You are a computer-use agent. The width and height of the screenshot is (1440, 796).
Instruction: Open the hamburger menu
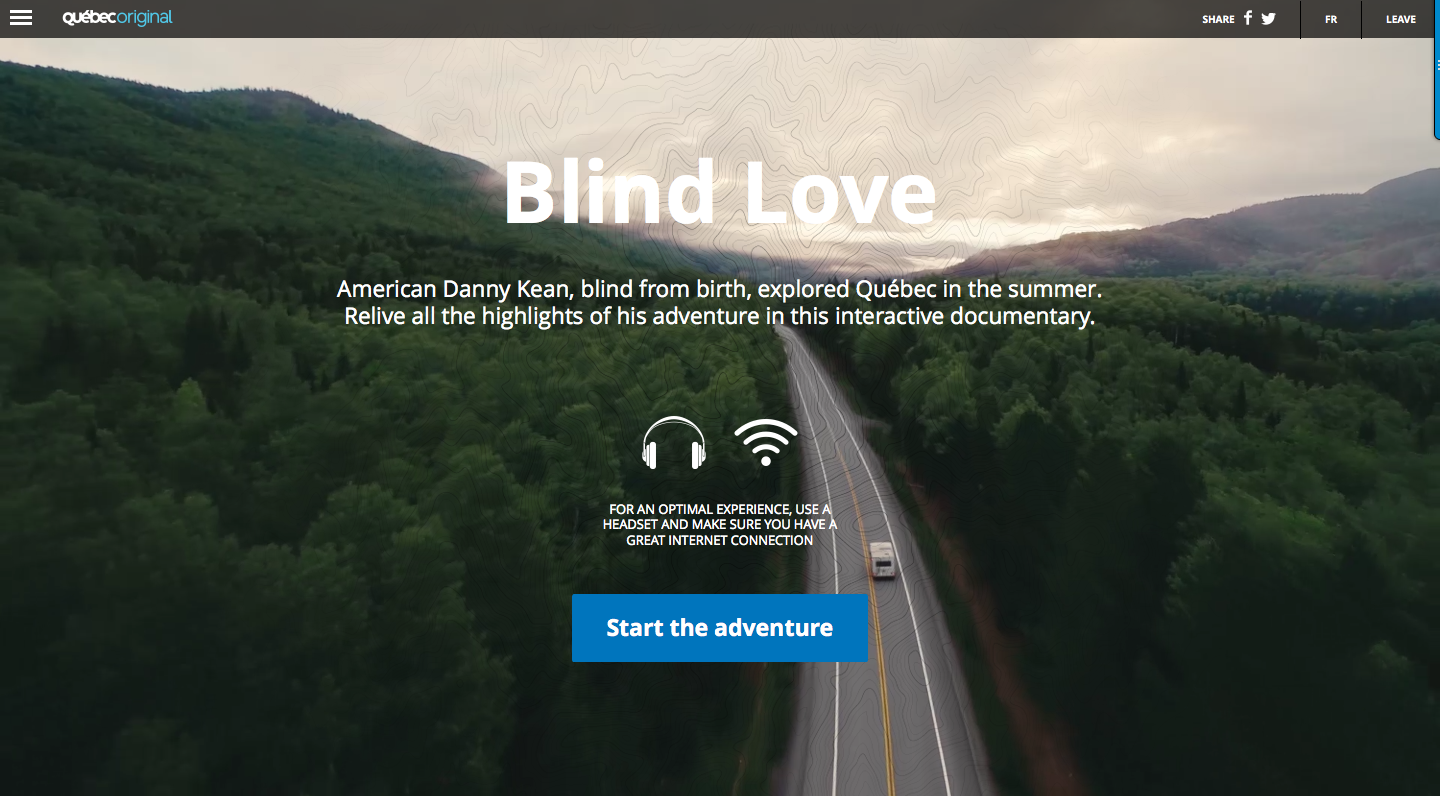(21, 18)
